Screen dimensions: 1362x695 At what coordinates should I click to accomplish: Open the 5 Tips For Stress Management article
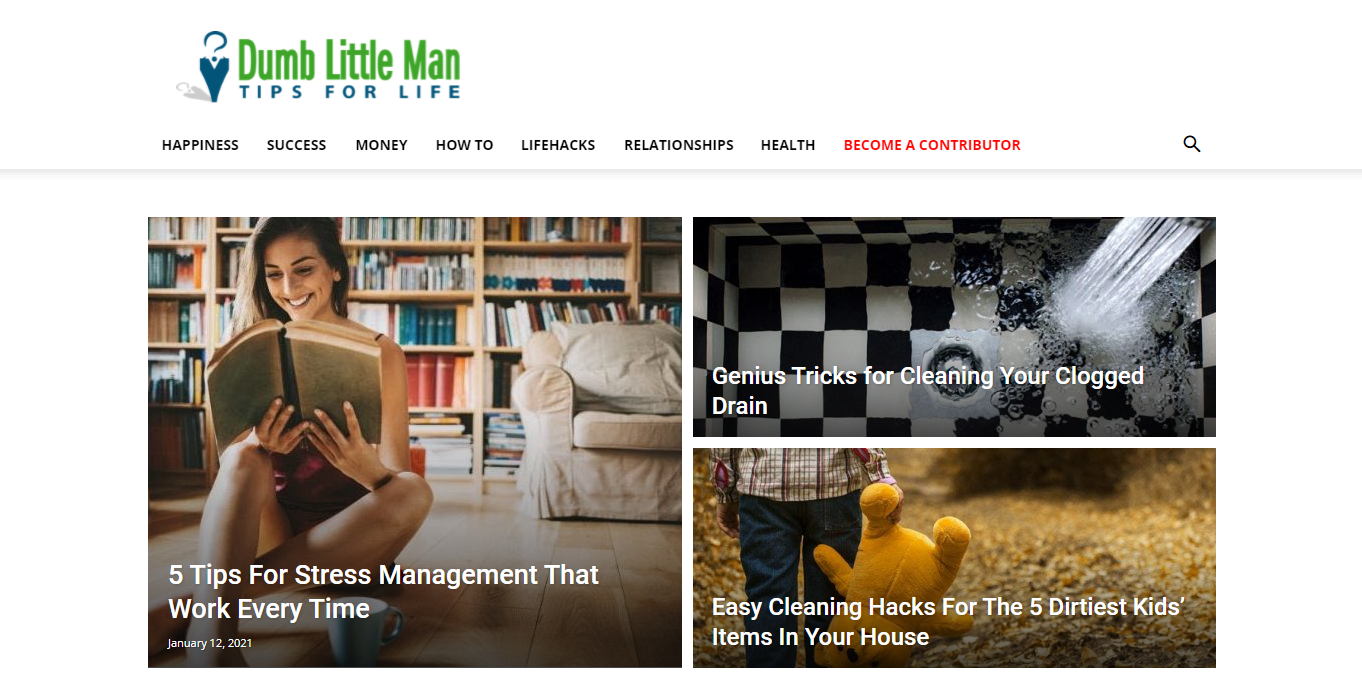coord(383,591)
